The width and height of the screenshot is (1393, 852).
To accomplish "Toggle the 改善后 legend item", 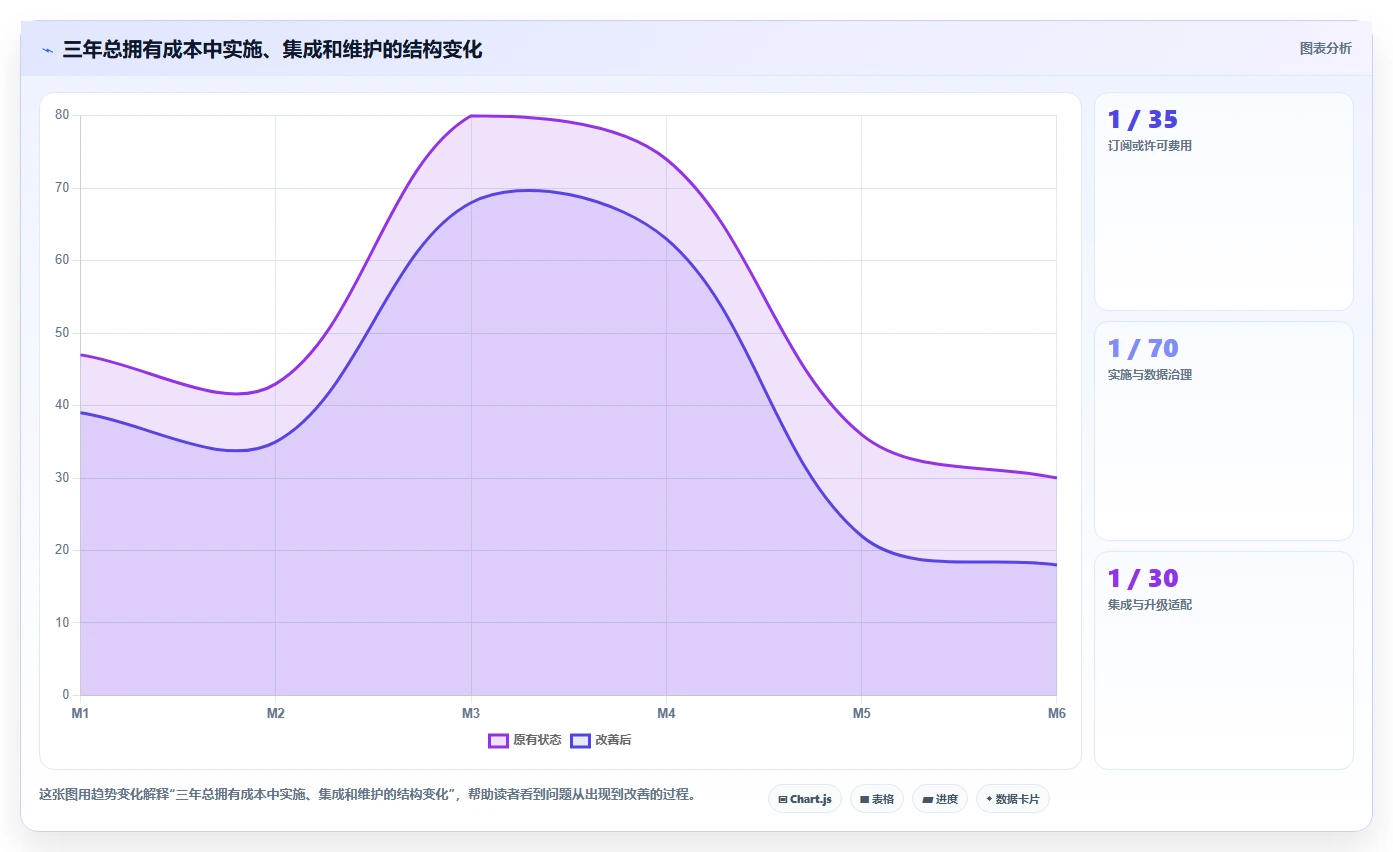I will (601, 740).
